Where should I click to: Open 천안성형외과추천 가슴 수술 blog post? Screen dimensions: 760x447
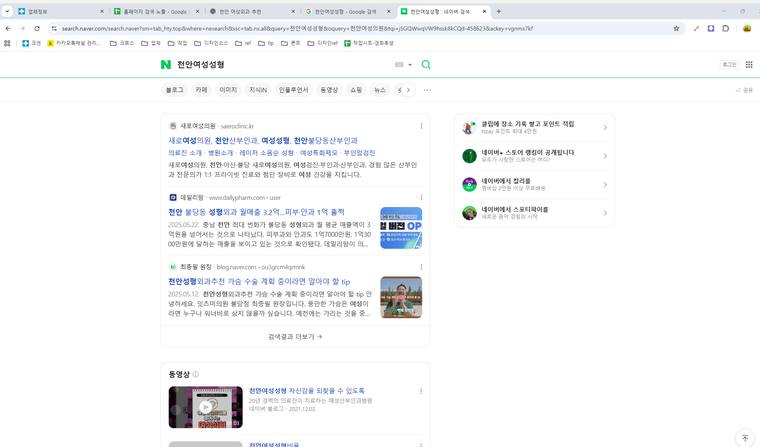pyautogui.click(x=259, y=282)
